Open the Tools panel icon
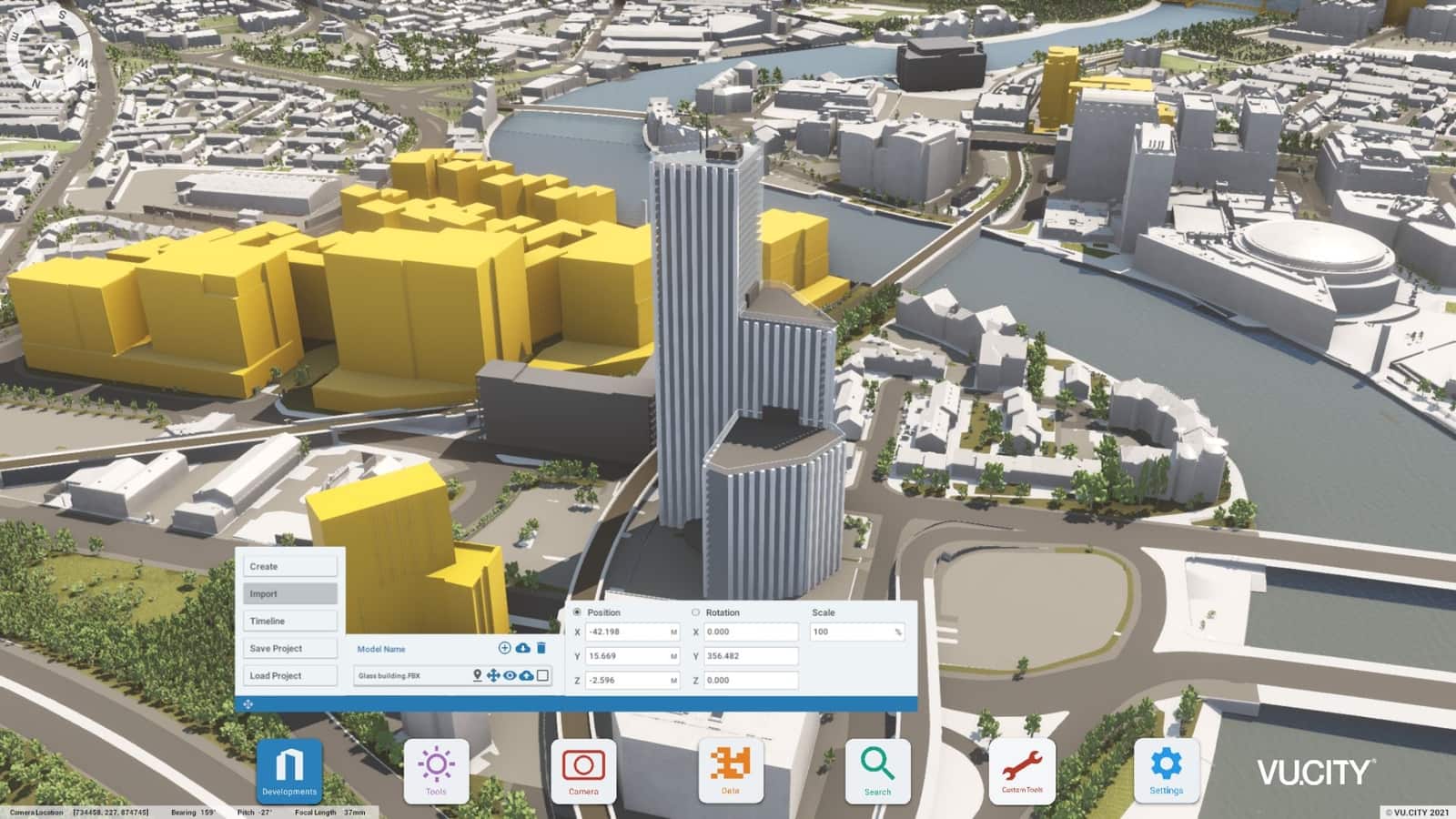Screen dimensions: 1456x819 437,769
